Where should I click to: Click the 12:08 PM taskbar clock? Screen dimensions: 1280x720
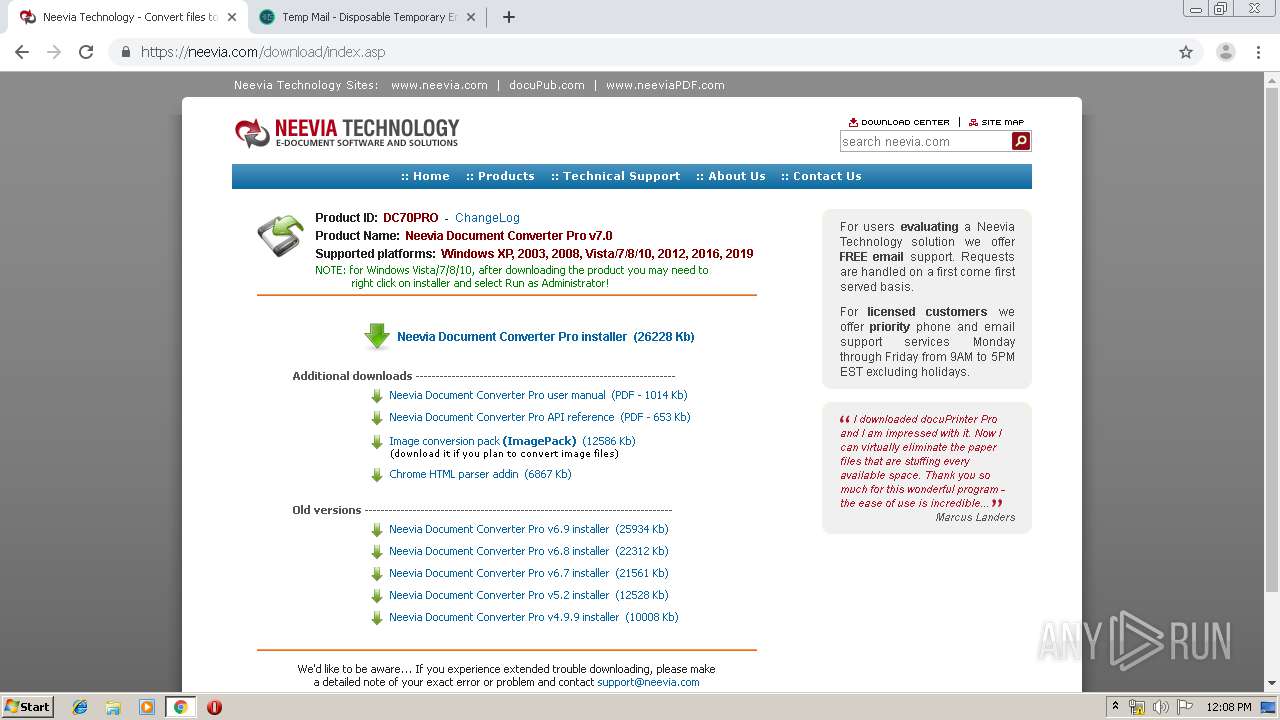[x=1228, y=707]
